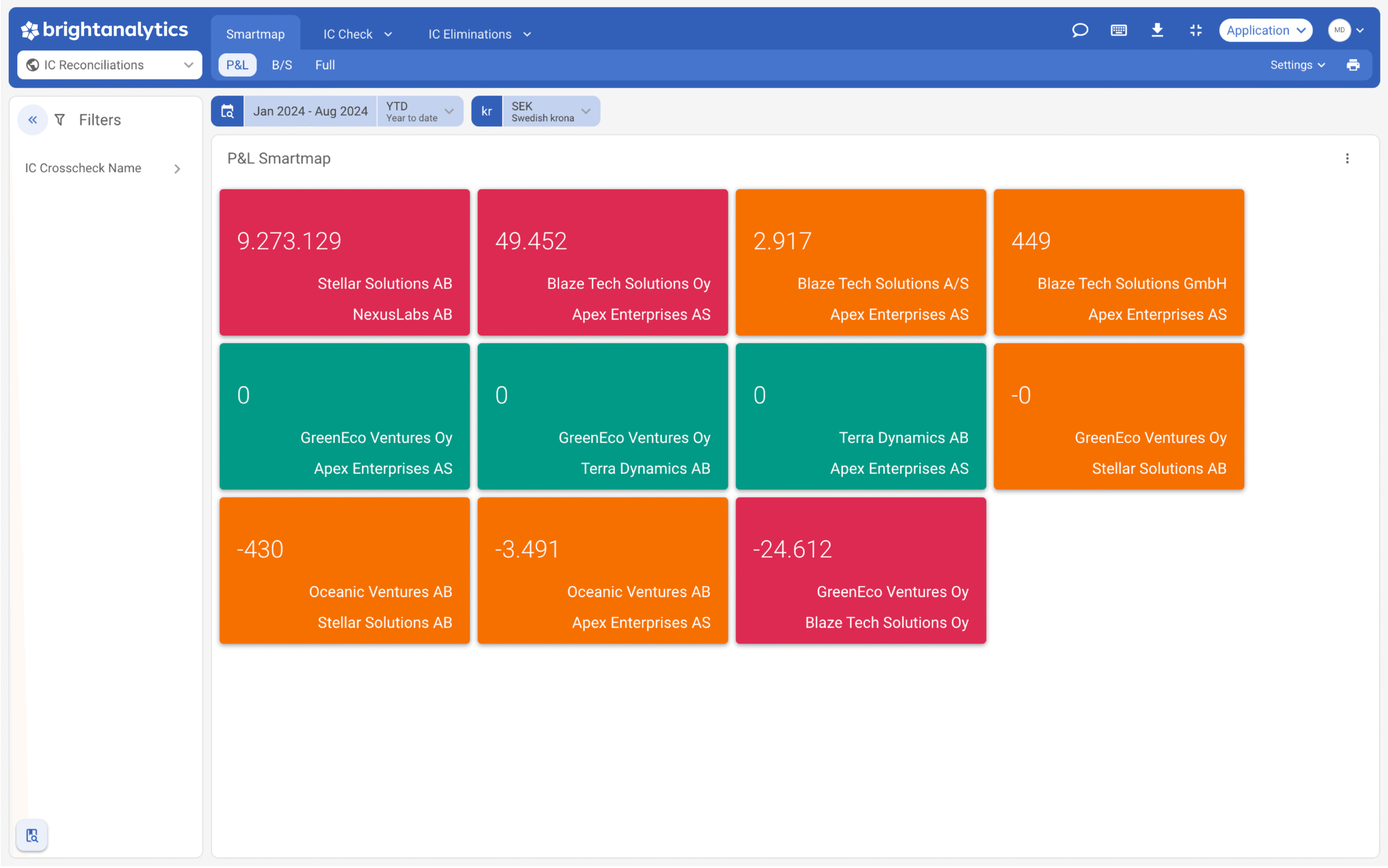The width and height of the screenshot is (1388, 868).
Task: Collapse filters panel with double-chevron icon
Action: pos(33,120)
